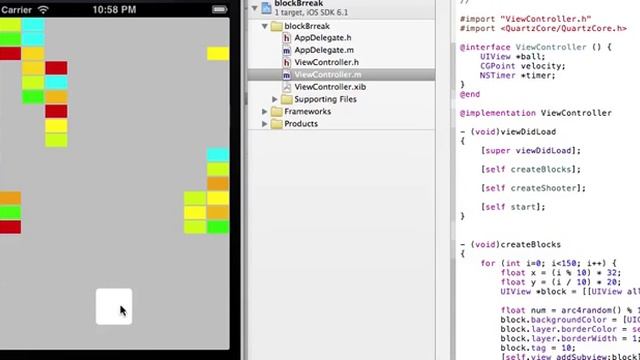
Task: Click the #import "ViewController.h" line
Action: tap(525, 19)
